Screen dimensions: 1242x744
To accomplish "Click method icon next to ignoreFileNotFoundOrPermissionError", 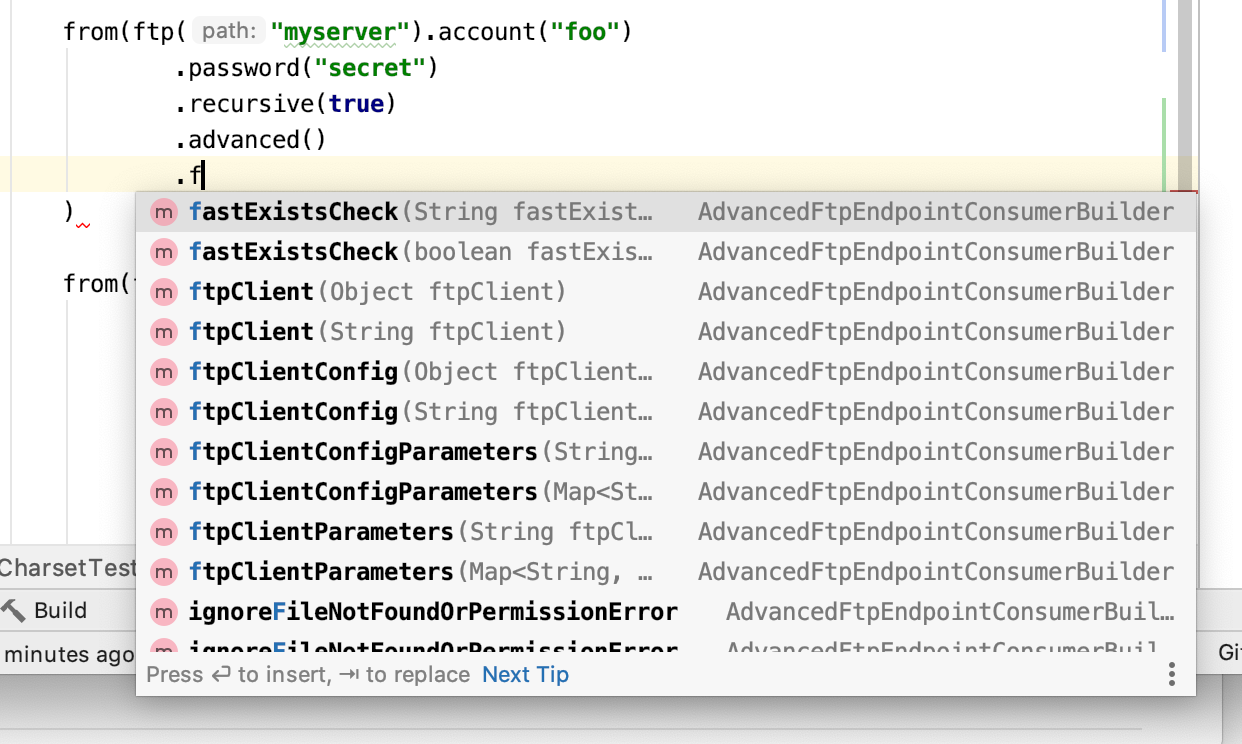I will pos(164,611).
